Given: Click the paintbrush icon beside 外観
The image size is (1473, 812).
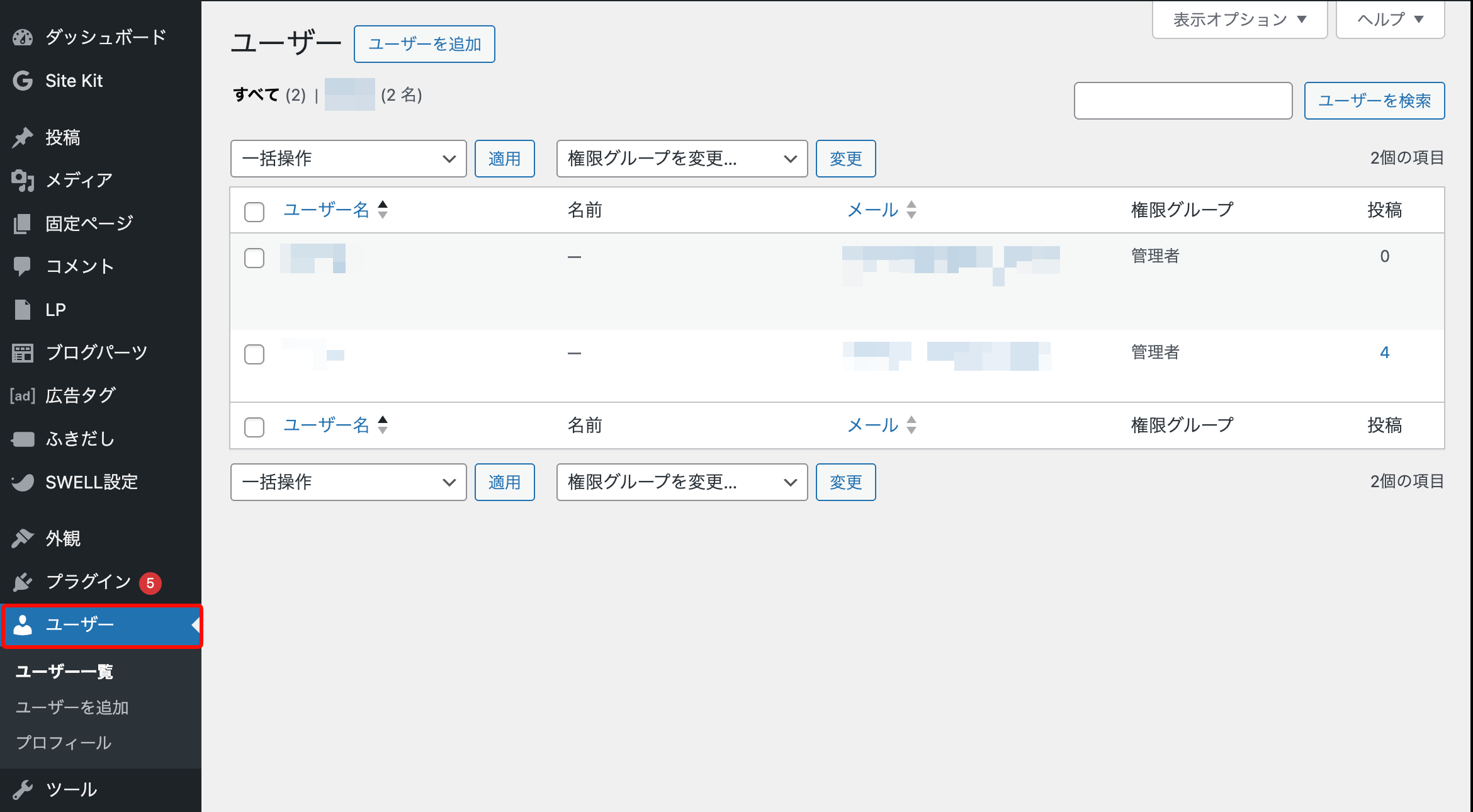Looking at the screenshot, I should point(23,538).
